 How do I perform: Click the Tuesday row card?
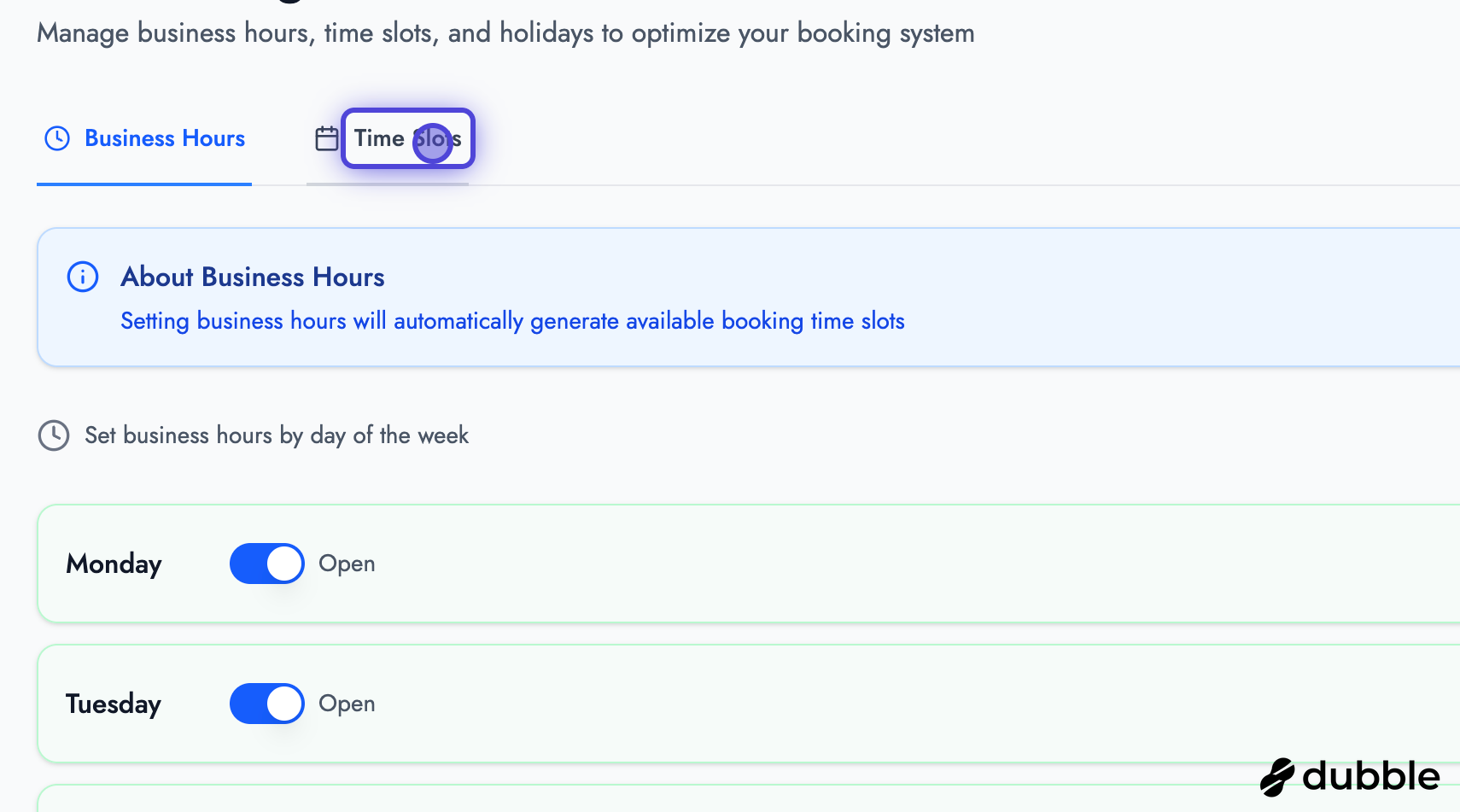point(683,704)
